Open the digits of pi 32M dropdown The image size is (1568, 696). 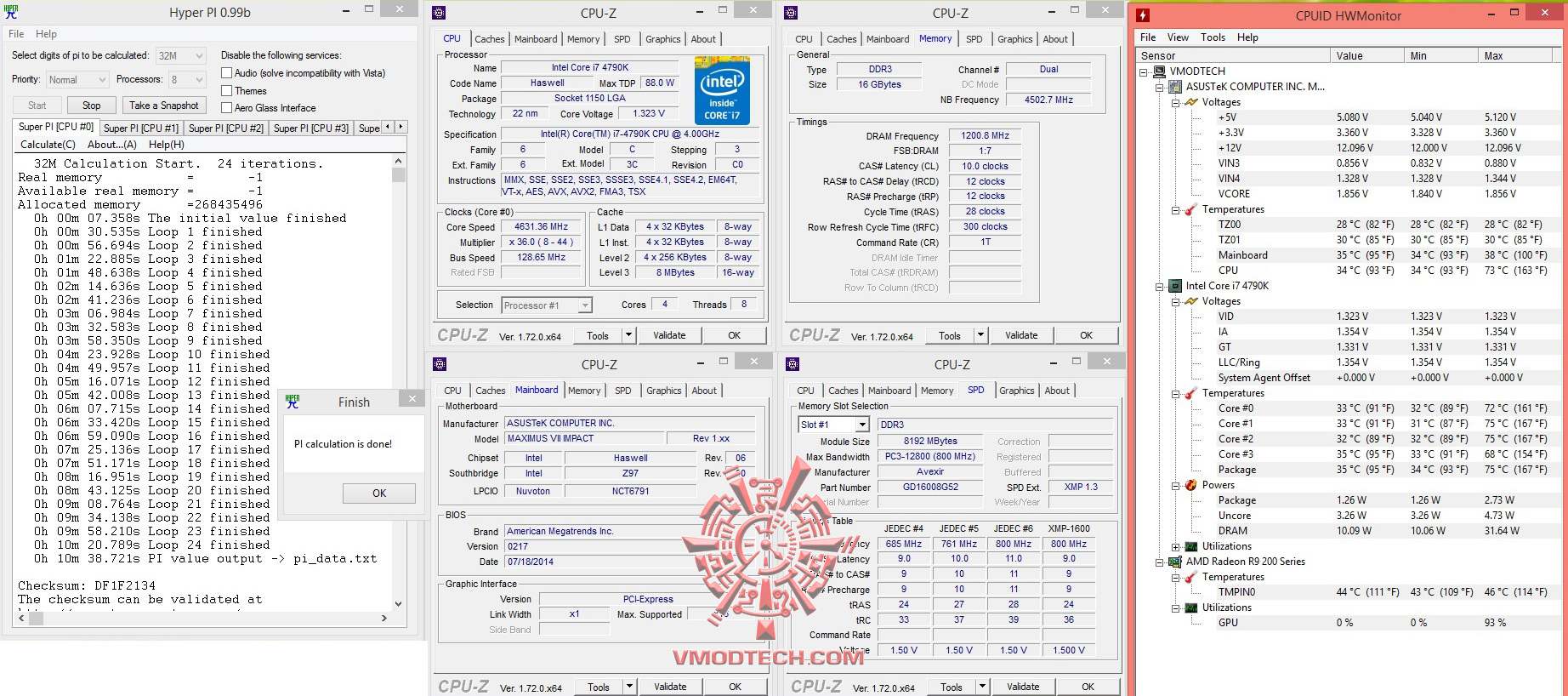tap(181, 56)
